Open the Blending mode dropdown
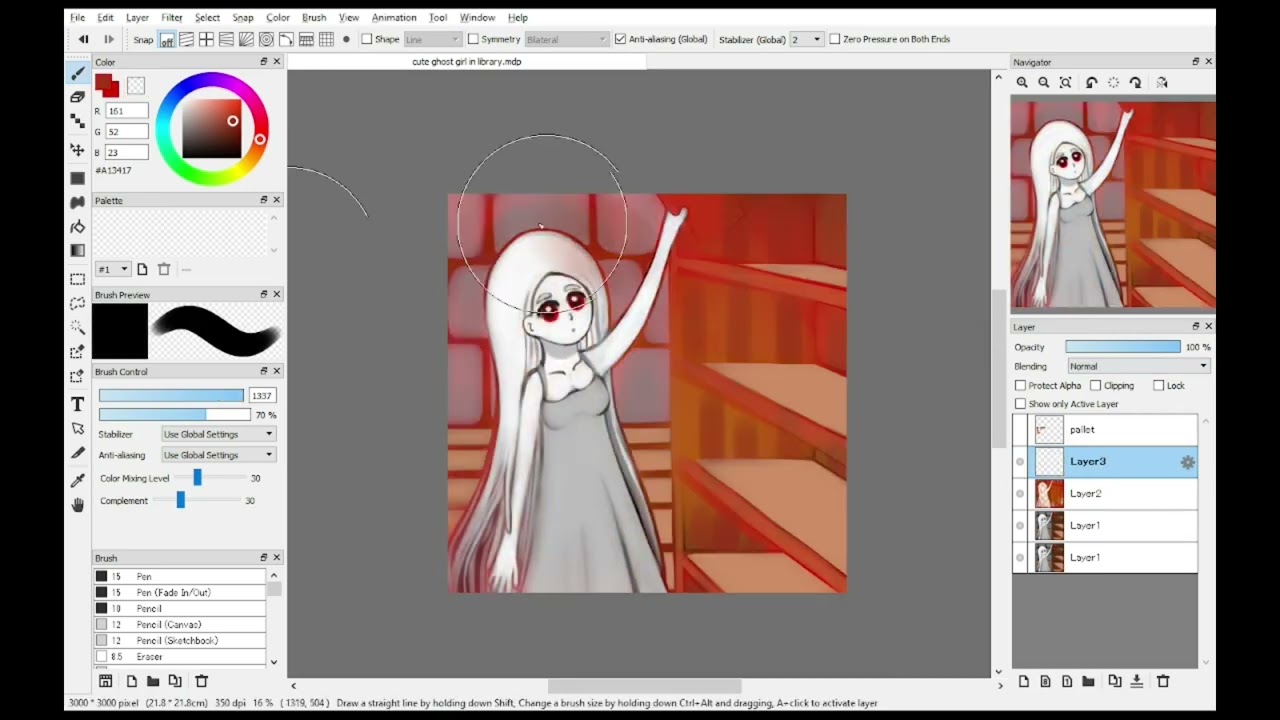 pyautogui.click(x=1138, y=366)
